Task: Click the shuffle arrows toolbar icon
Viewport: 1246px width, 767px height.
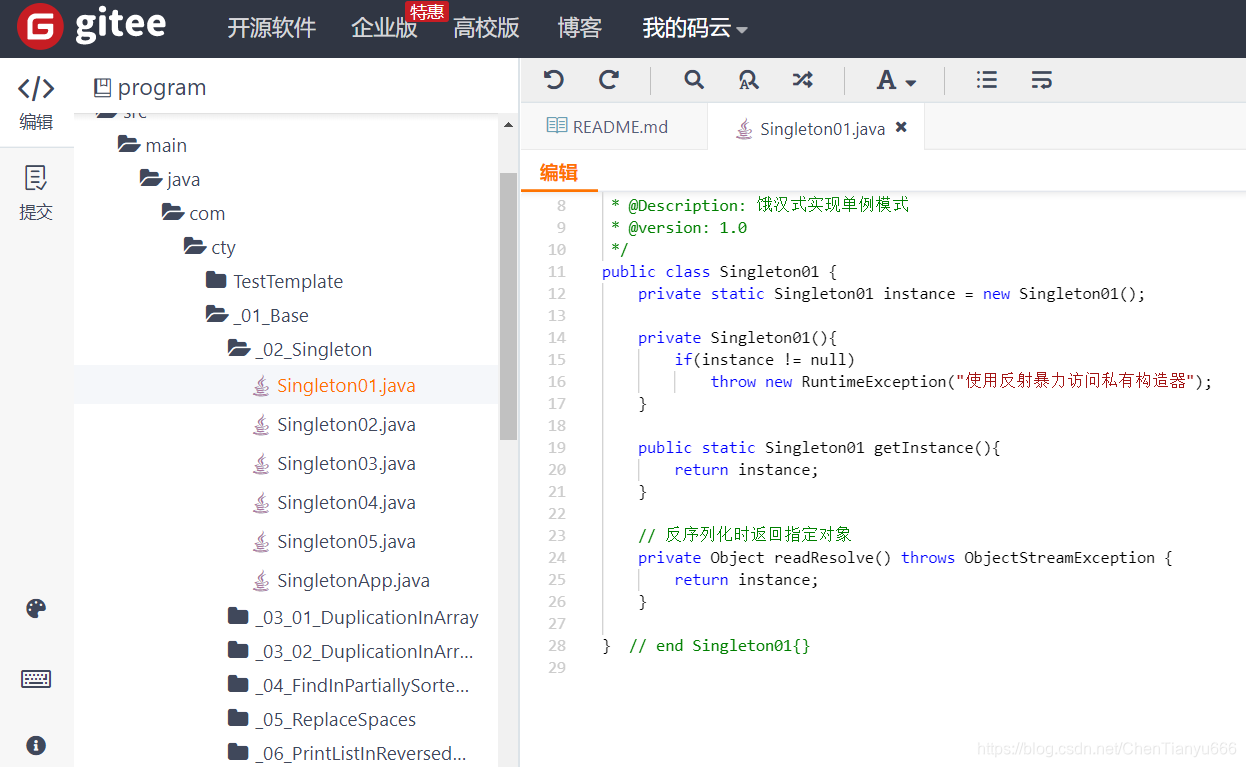Action: coord(802,80)
